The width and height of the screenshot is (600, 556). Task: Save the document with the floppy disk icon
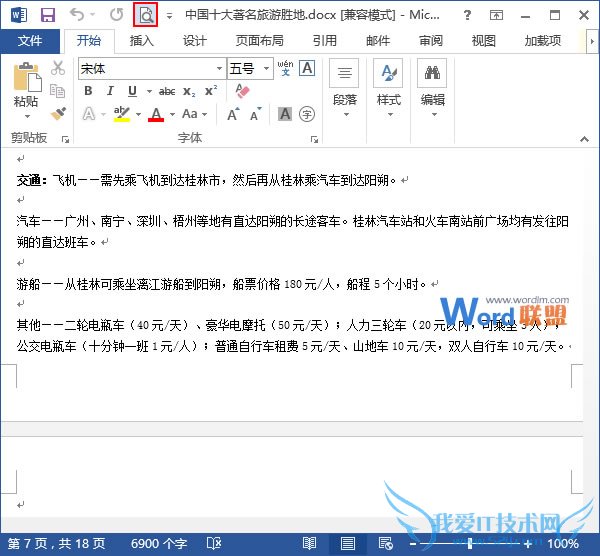point(48,15)
